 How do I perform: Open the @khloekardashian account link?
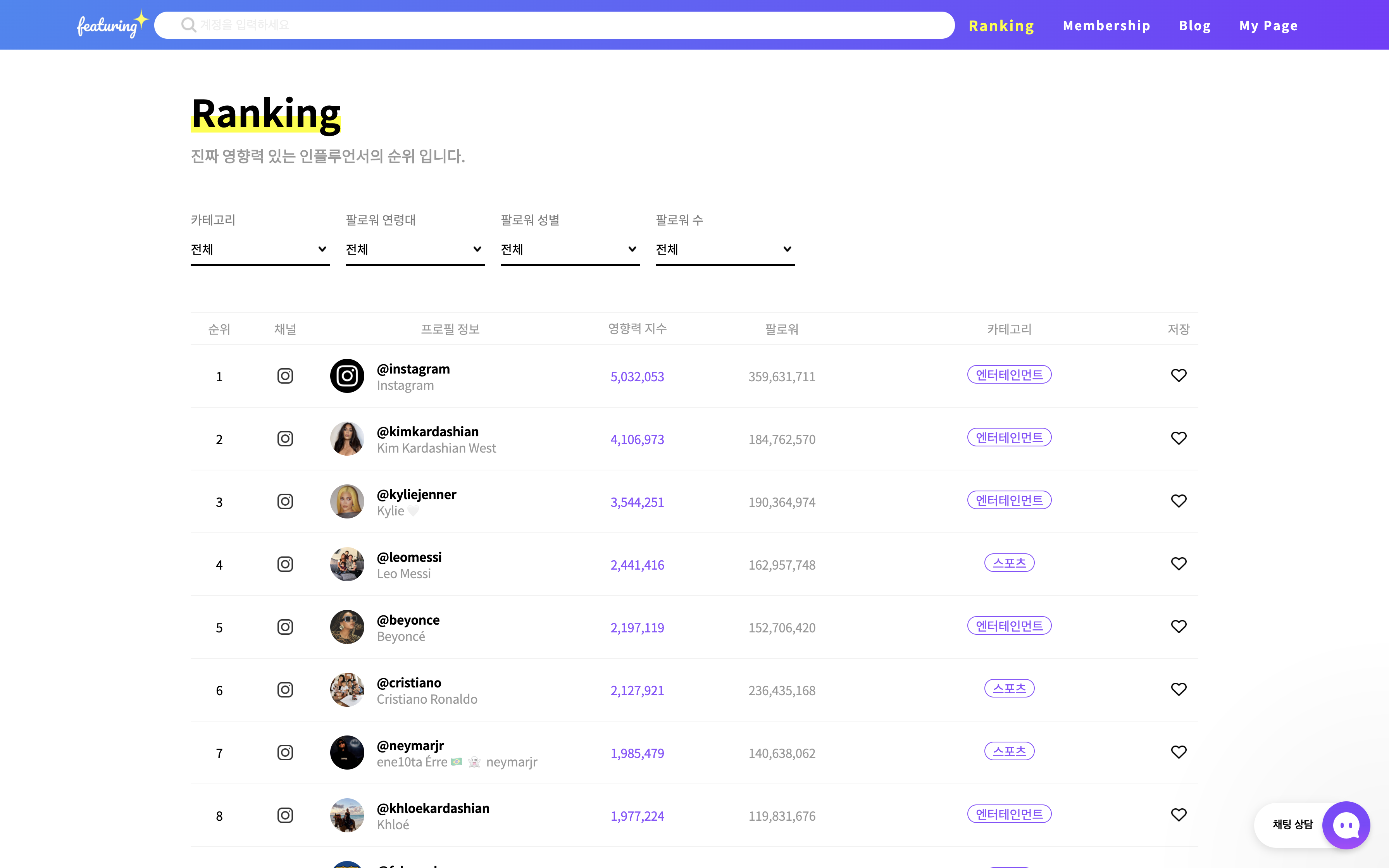433,808
